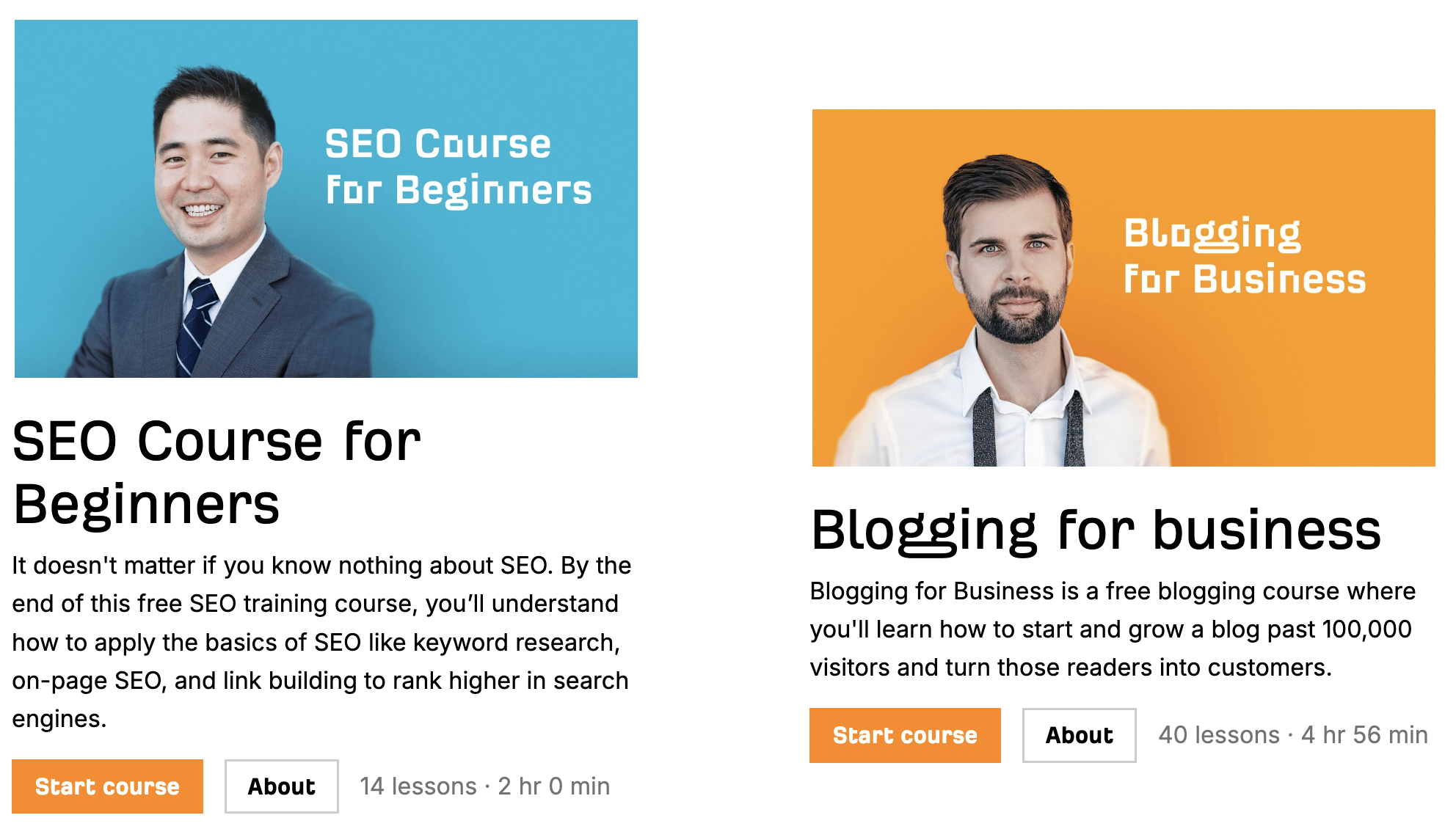Screen dimensions: 1456x829
Task: Open About for the SEO course
Action: [x=281, y=786]
